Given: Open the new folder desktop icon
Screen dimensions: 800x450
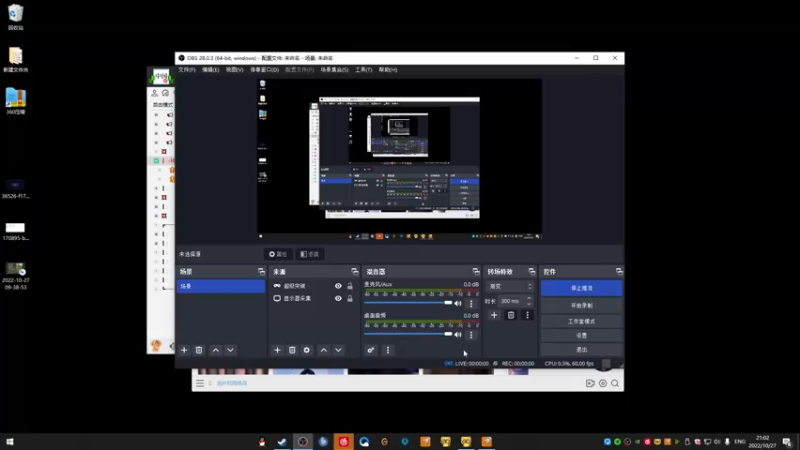Looking at the screenshot, I should 15,59.
